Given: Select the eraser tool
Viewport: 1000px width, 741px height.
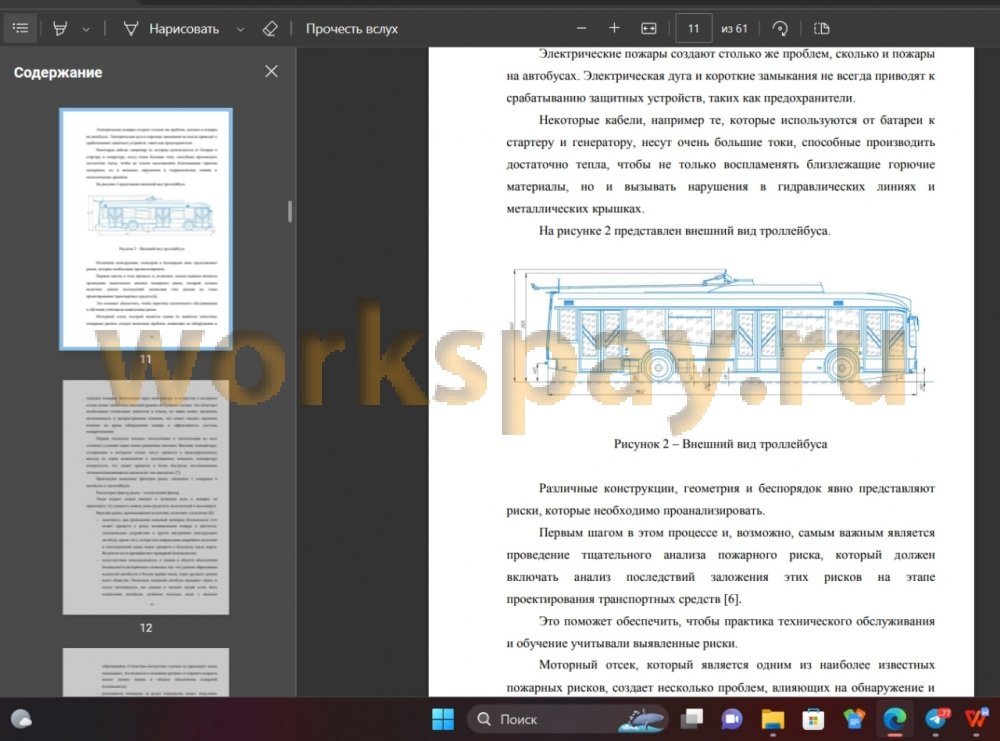Looking at the screenshot, I should tap(270, 29).
